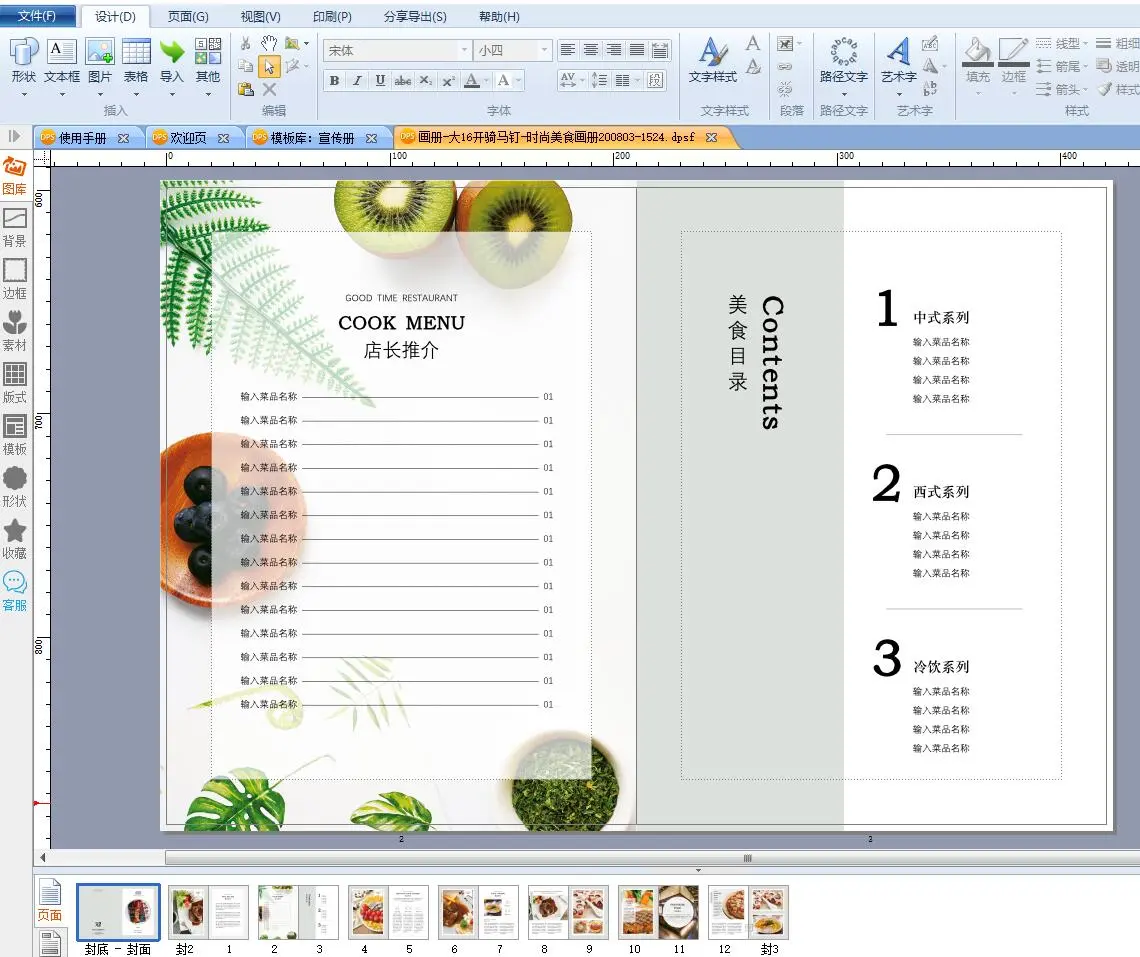Image resolution: width=1140 pixels, height=957 pixels.
Task: Open the 小四 font size dropdown
Action: [544, 50]
